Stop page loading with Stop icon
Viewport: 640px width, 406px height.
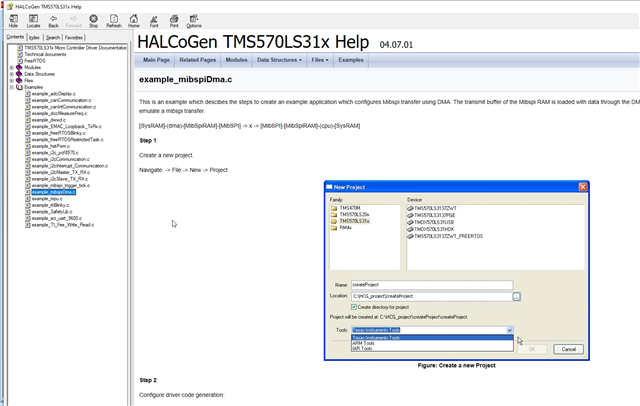click(93, 21)
